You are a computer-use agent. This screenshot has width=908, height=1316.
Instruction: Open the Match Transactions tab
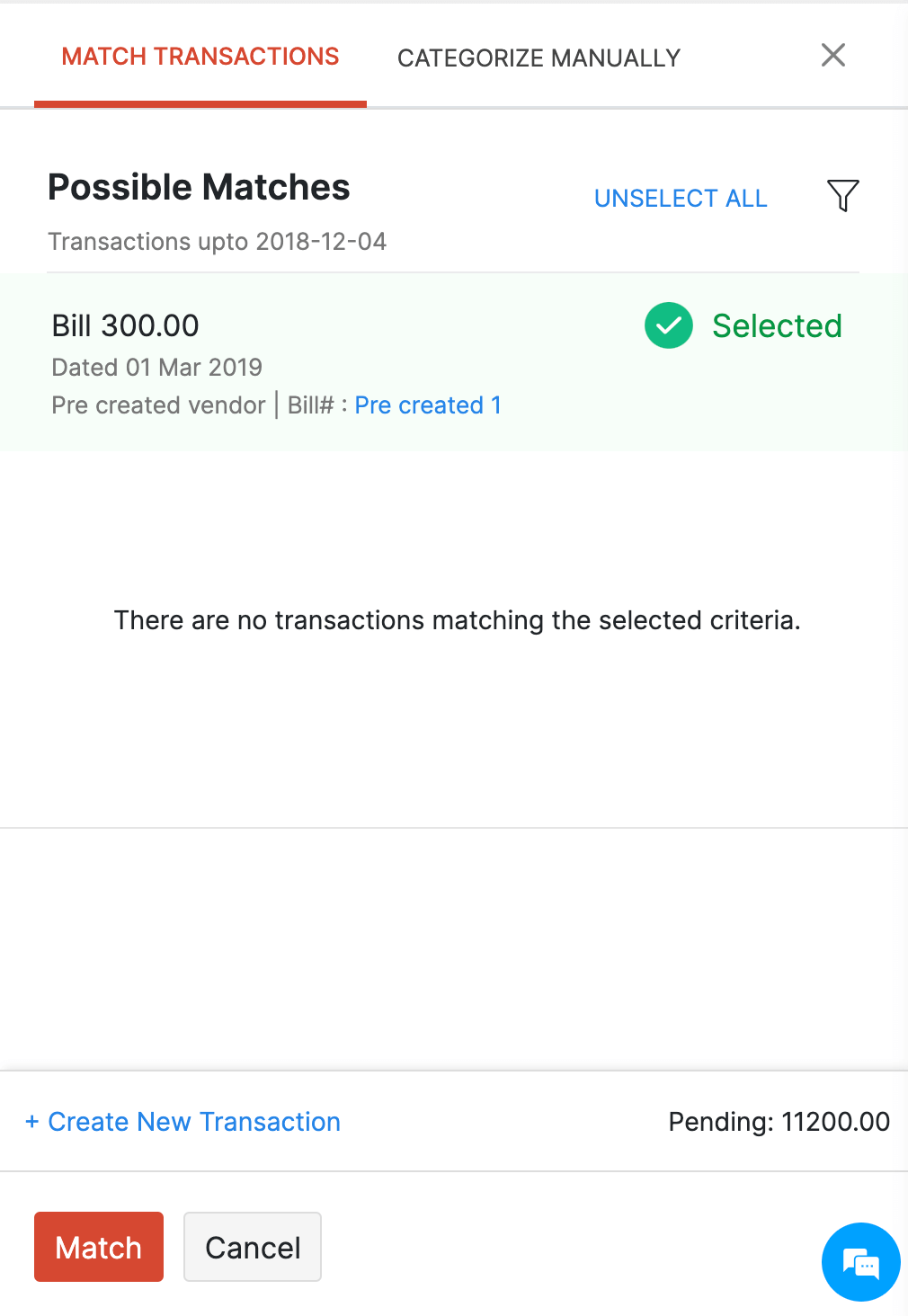(x=200, y=57)
